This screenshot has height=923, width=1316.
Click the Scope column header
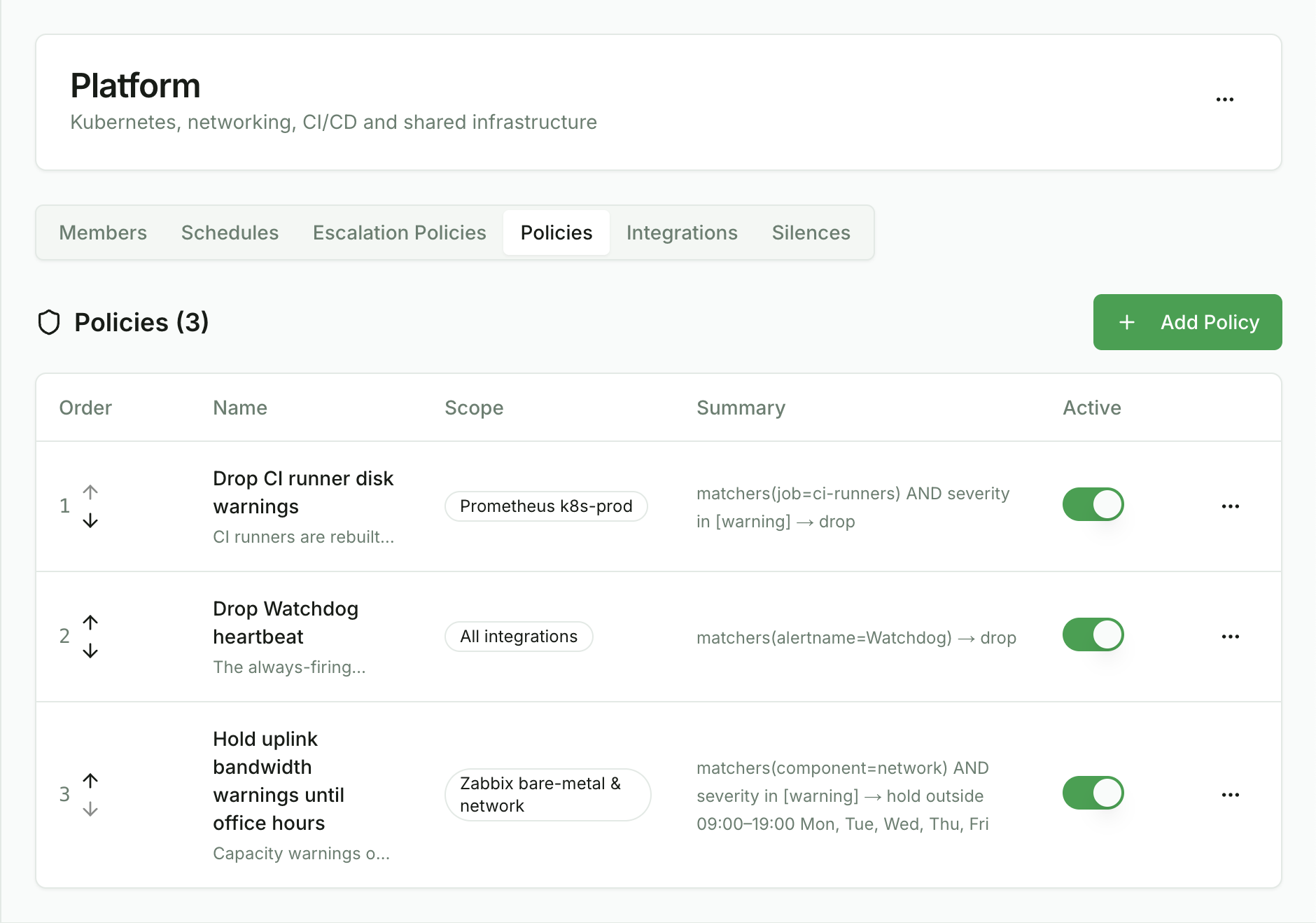[x=474, y=408]
